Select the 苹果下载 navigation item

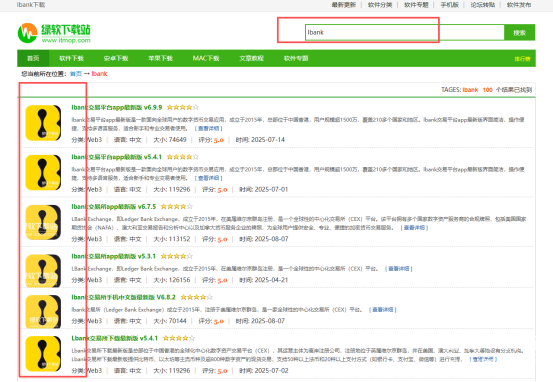[x=160, y=58]
